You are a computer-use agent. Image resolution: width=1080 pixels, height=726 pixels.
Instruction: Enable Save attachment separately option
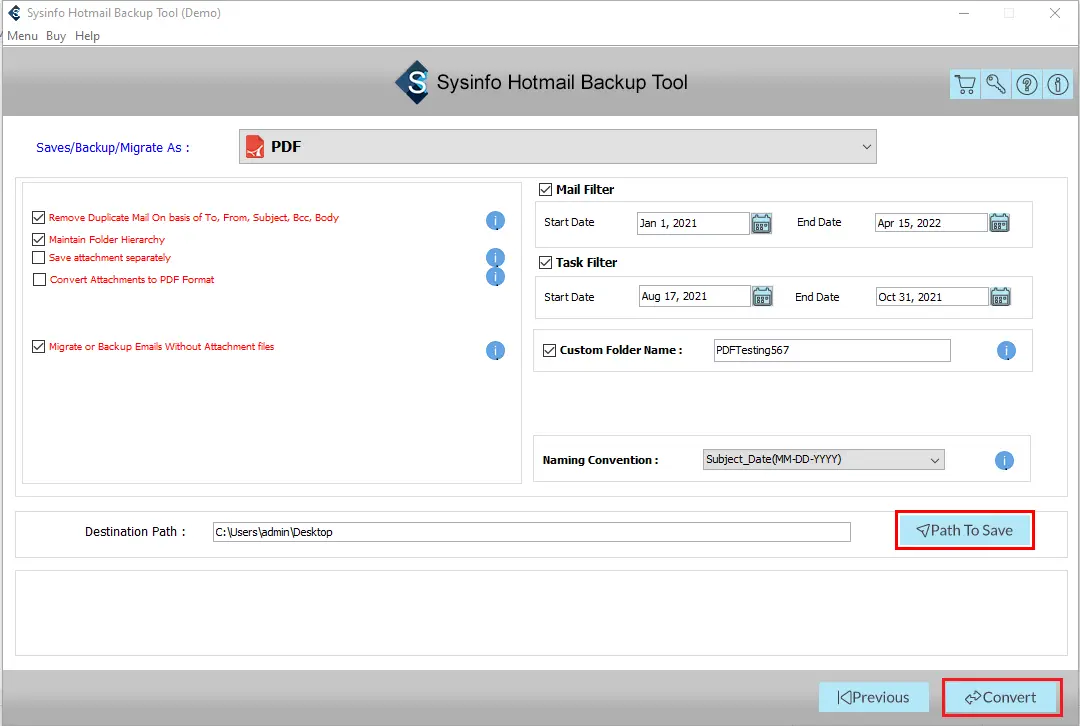click(x=39, y=258)
